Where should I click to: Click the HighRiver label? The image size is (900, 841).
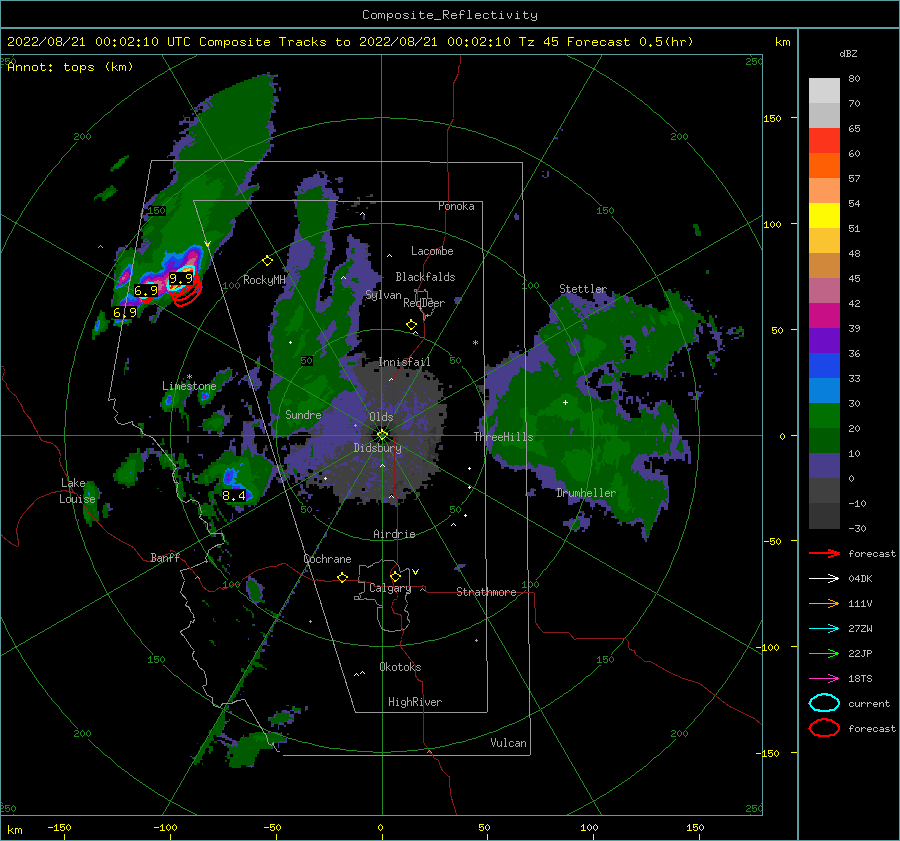coord(415,702)
